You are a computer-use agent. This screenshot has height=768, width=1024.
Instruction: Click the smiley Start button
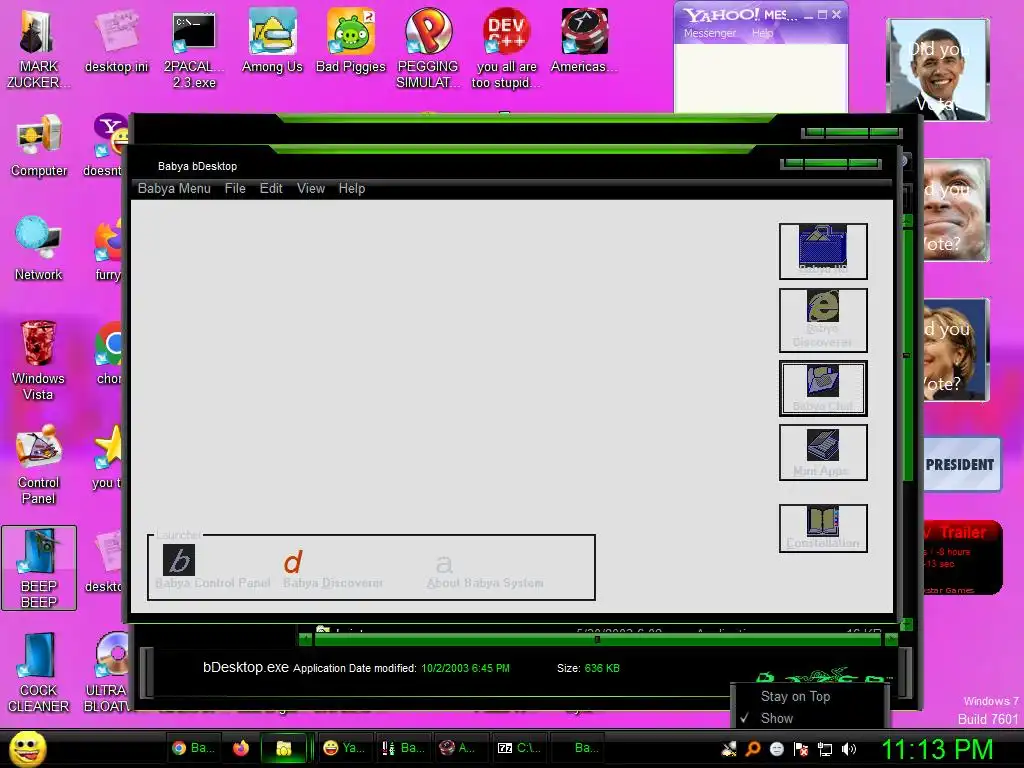tap(27, 748)
